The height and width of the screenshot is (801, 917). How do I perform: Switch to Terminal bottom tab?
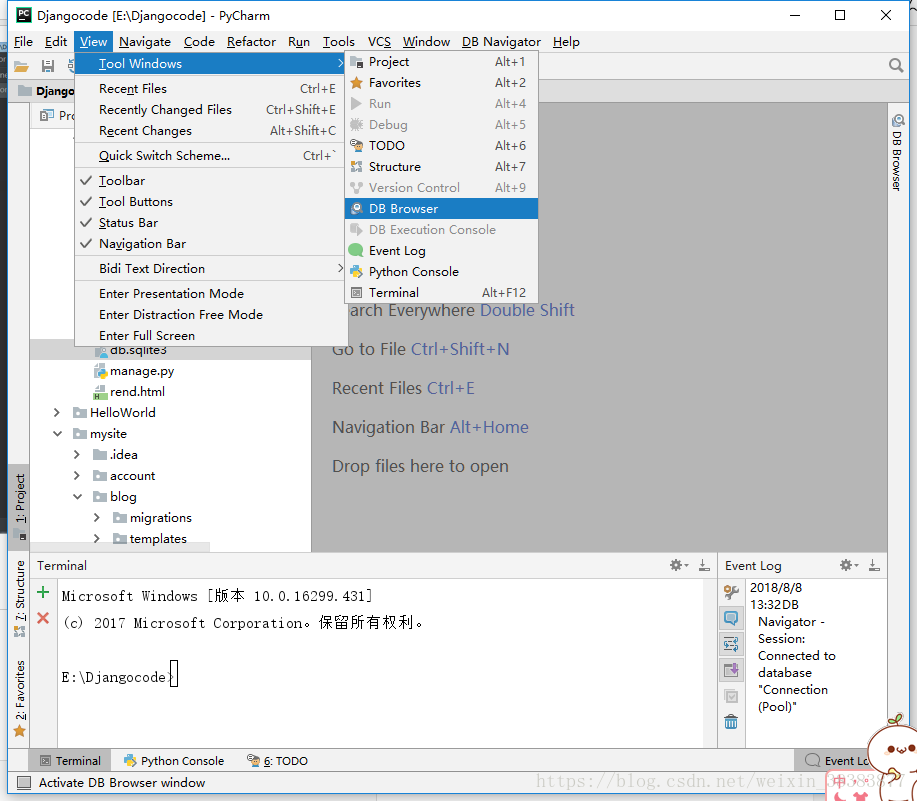pos(70,761)
